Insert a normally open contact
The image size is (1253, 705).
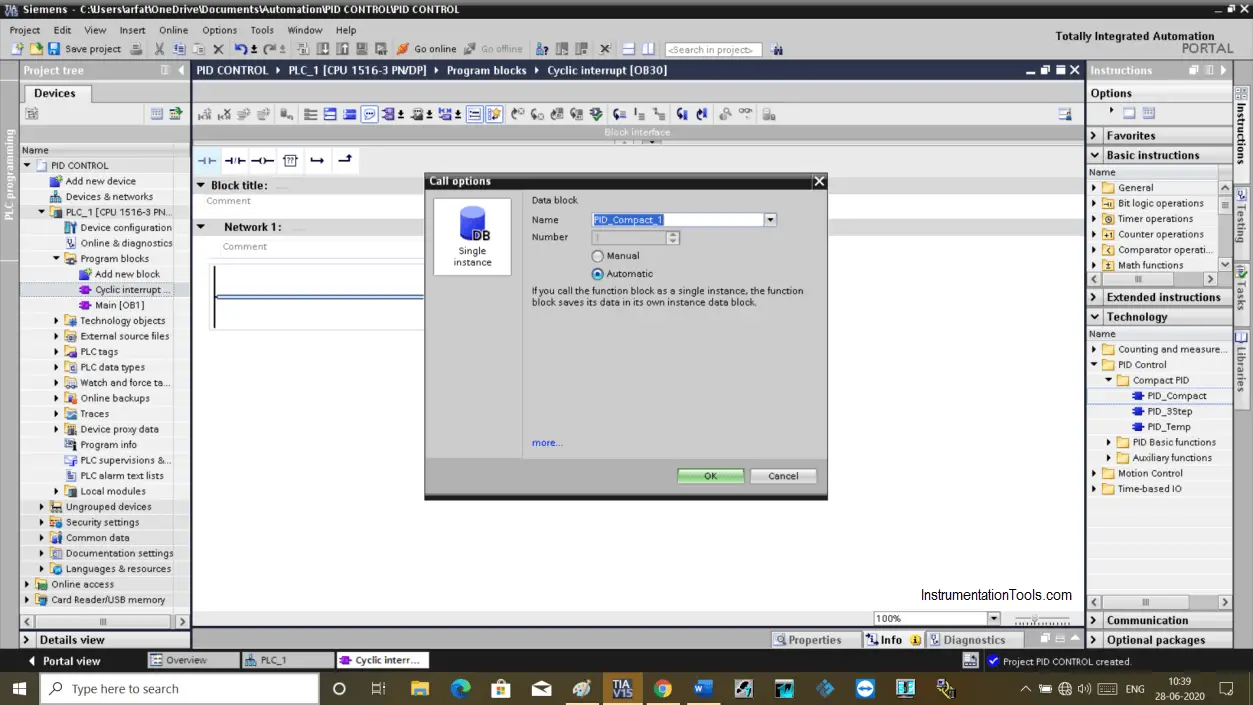tap(206, 160)
